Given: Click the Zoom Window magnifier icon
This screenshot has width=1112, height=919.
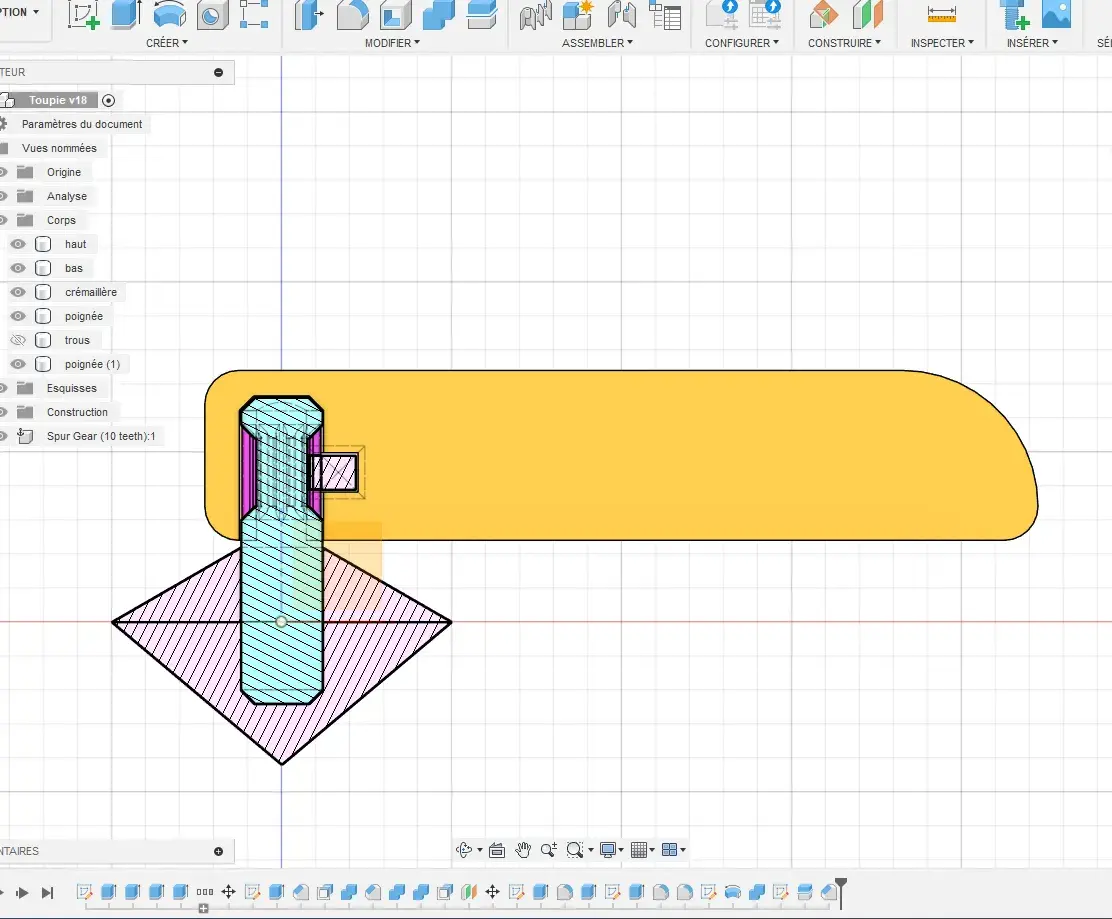Looking at the screenshot, I should tap(575, 850).
